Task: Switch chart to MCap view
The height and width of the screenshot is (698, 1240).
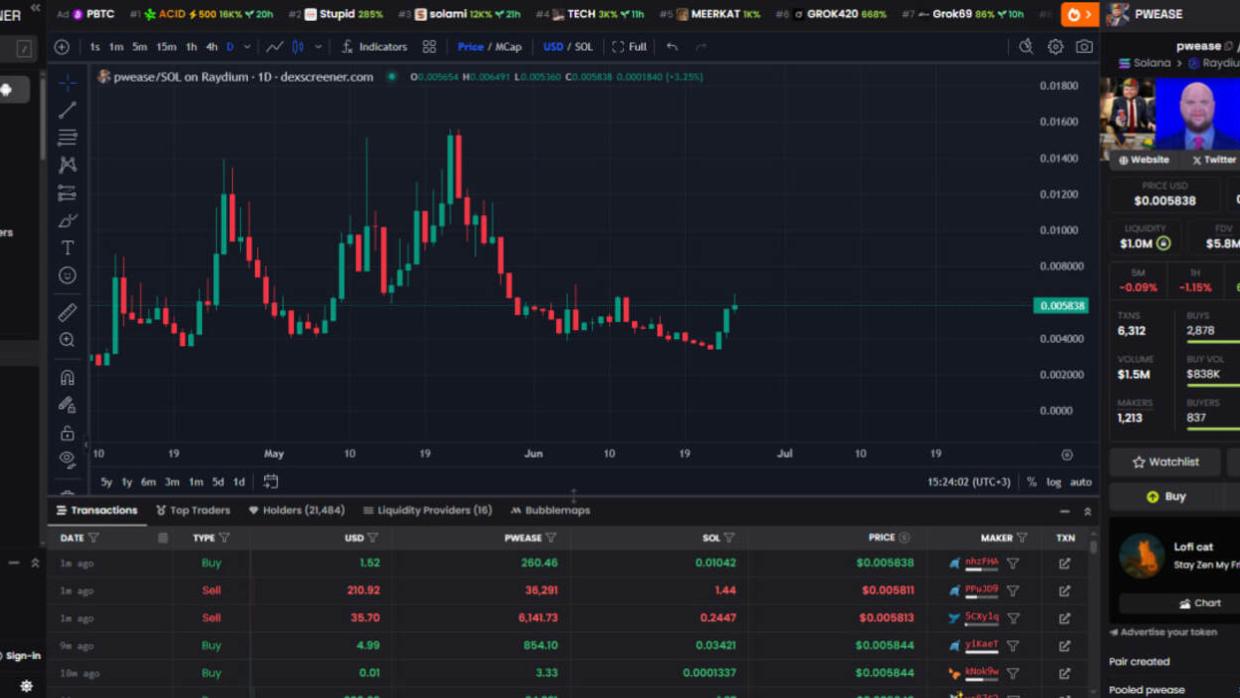Action: point(509,47)
